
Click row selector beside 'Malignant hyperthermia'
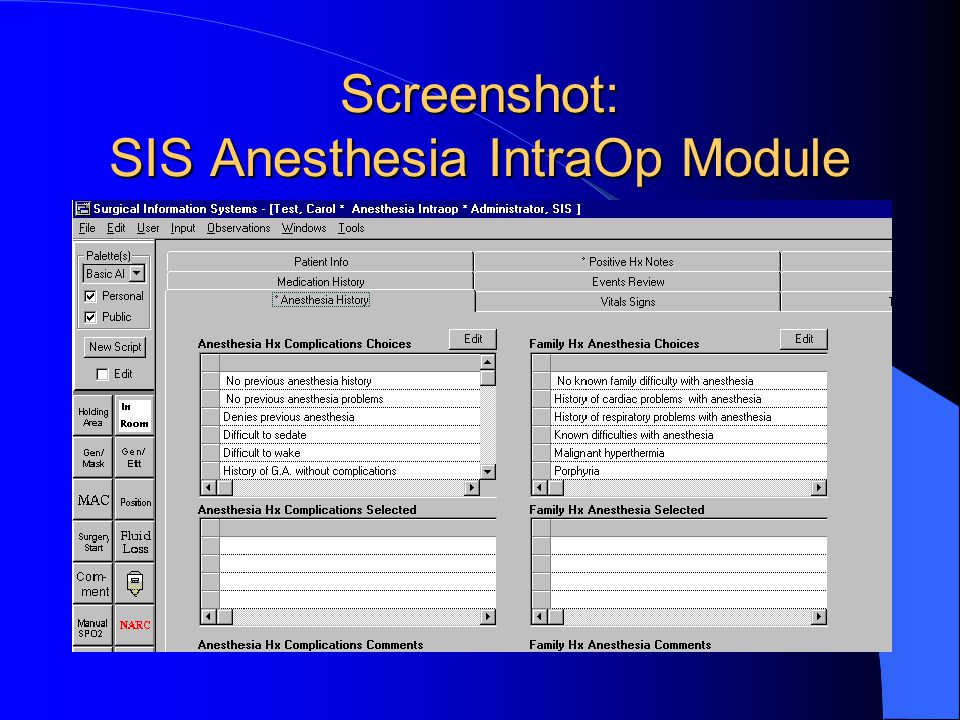pos(541,453)
